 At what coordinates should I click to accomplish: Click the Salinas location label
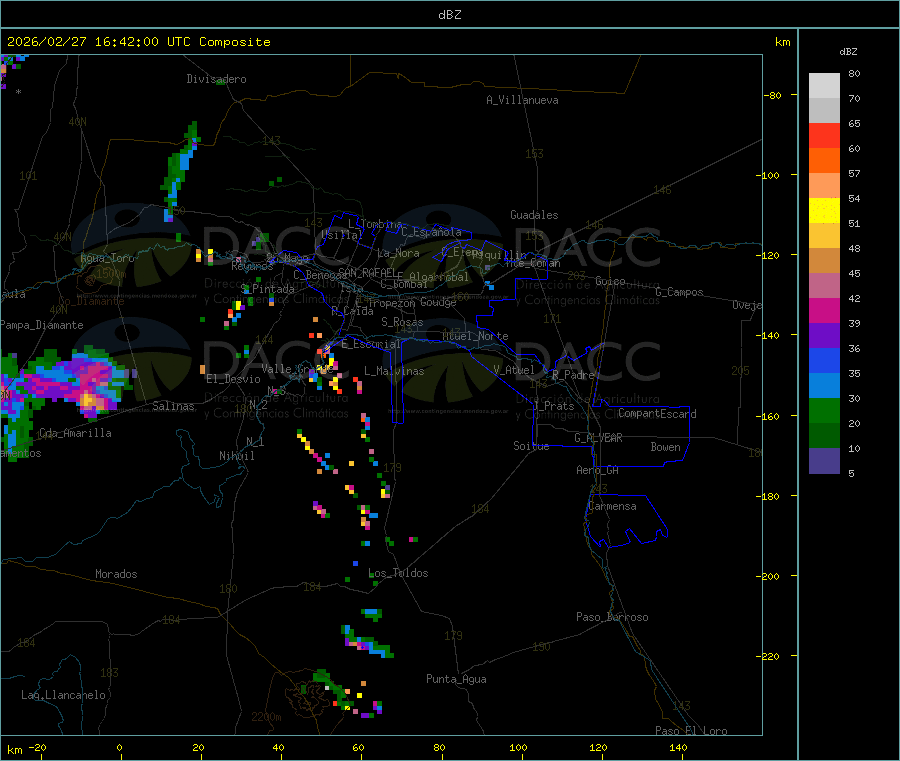[173, 406]
